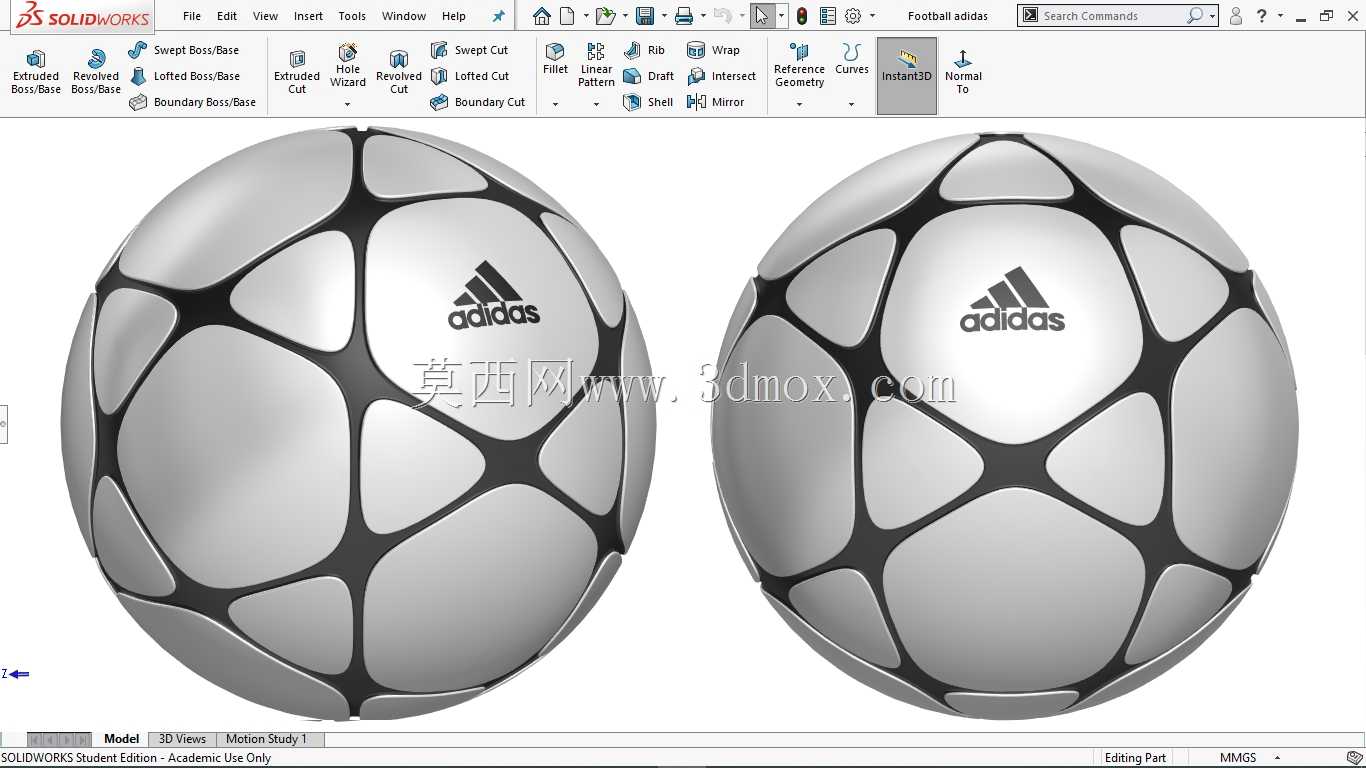Create a new document

pyautogui.click(x=567, y=16)
